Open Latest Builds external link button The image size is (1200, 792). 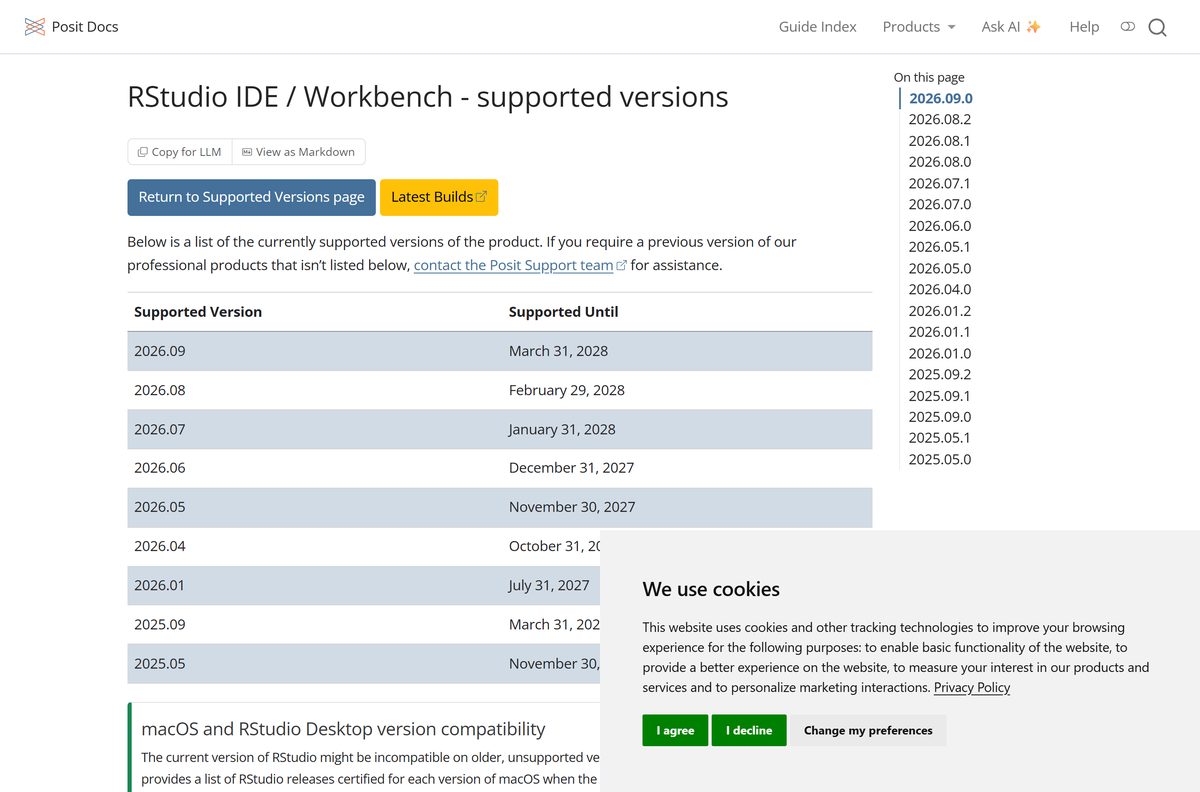click(x=439, y=197)
